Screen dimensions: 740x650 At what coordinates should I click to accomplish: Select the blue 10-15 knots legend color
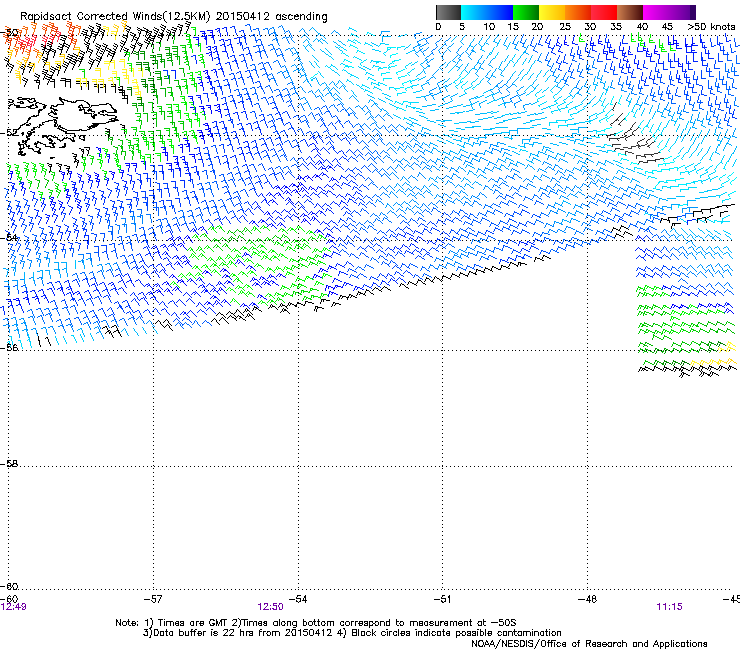[x=500, y=12]
